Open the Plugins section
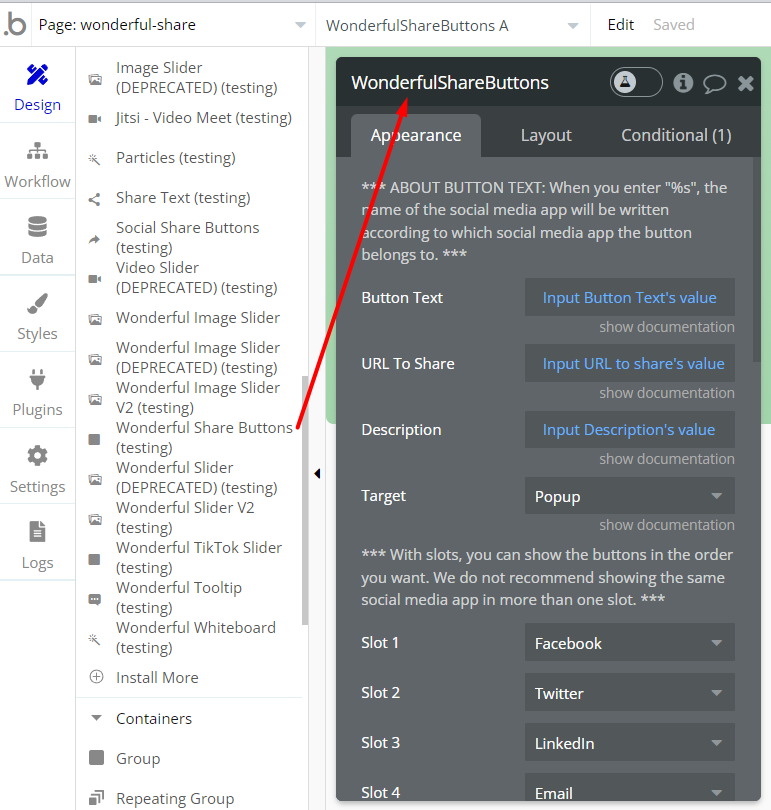The height and width of the screenshot is (810, 771). [x=37, y=392]
